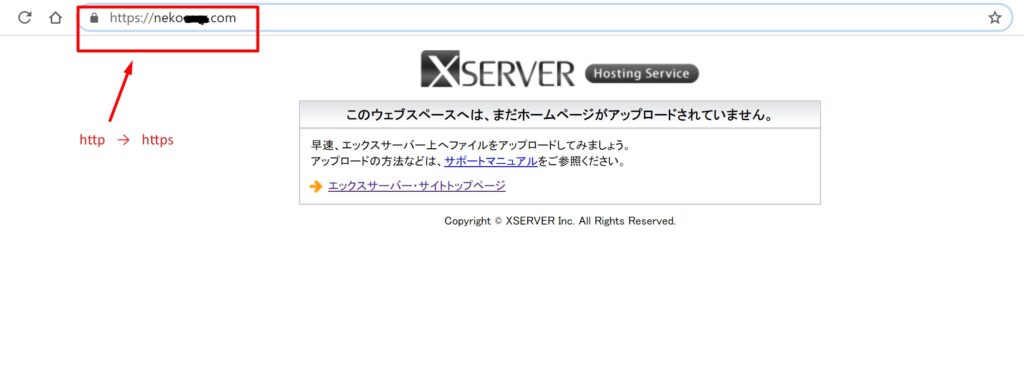This screenshot has height=384, width=1024.
Task: Click the XSERVER logo
Action: coord(498,69)
